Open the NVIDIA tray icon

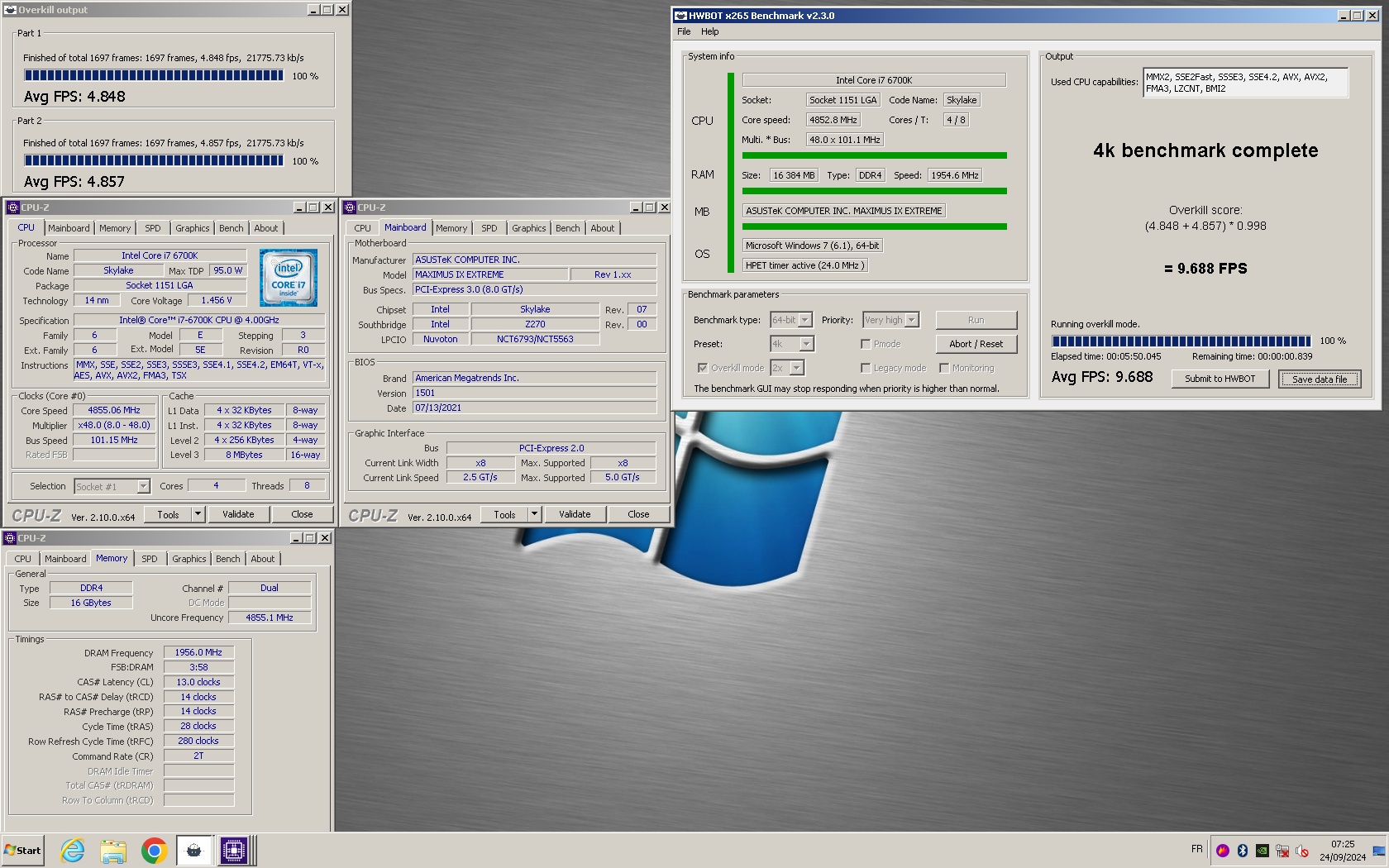[1262, 850]
